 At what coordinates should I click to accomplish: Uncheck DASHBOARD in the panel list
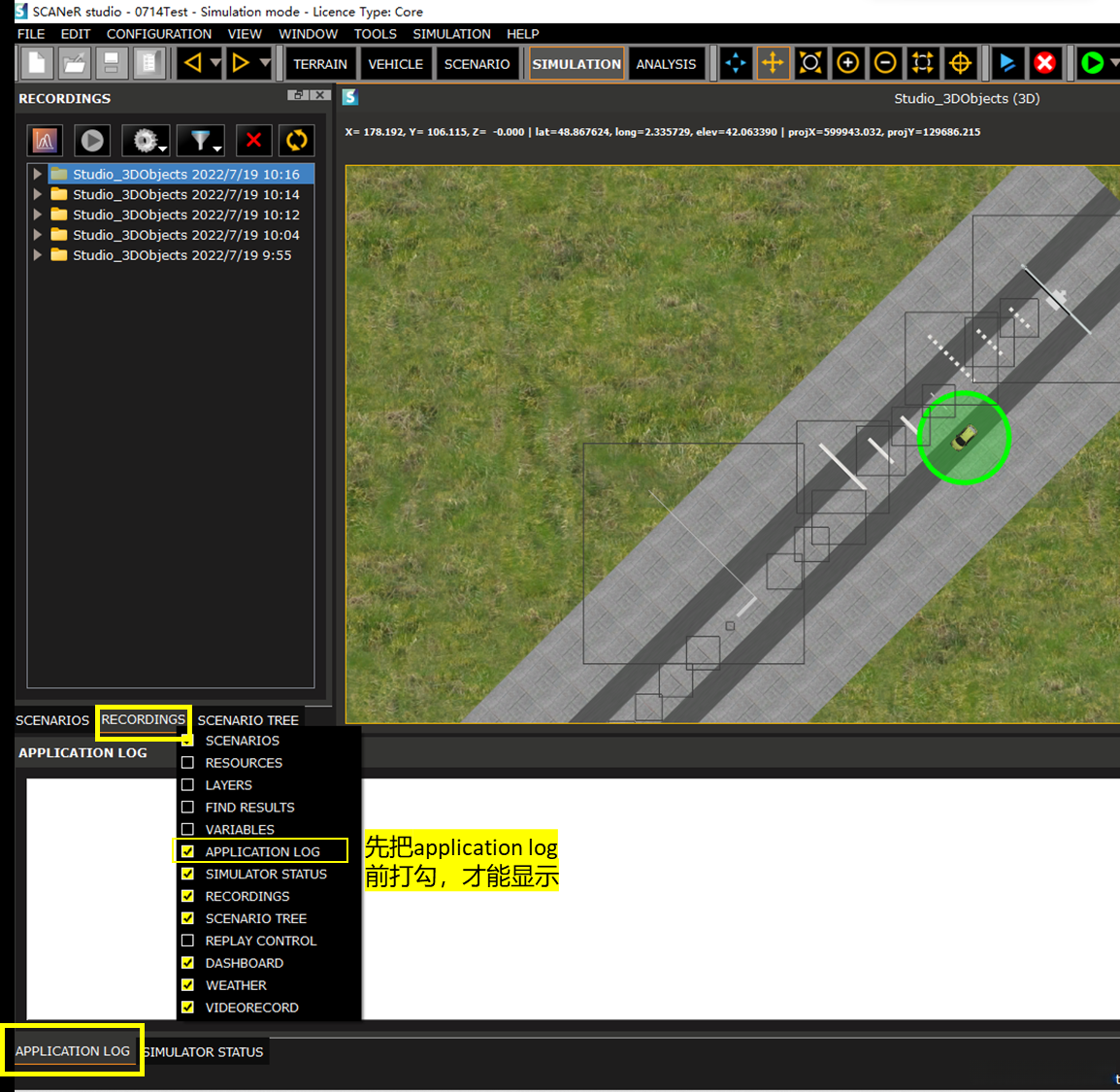point(188,963)
